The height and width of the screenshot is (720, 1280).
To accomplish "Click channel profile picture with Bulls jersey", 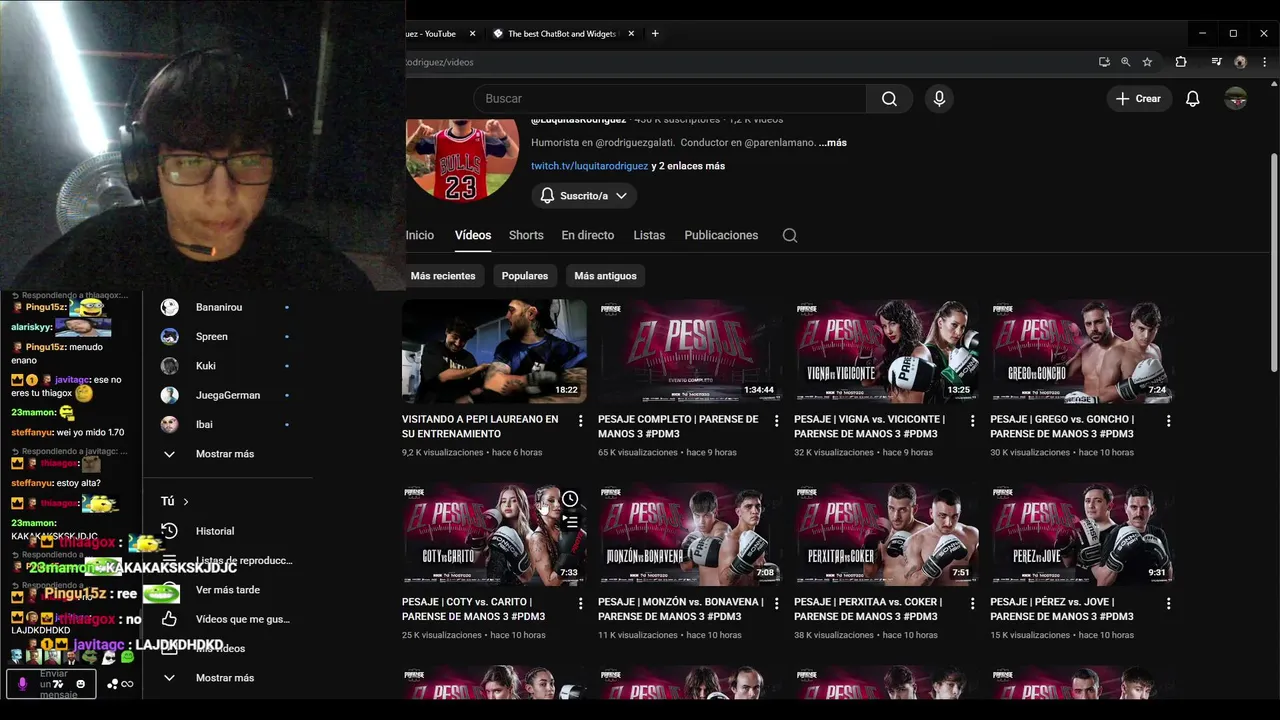I will pos(462,159).
